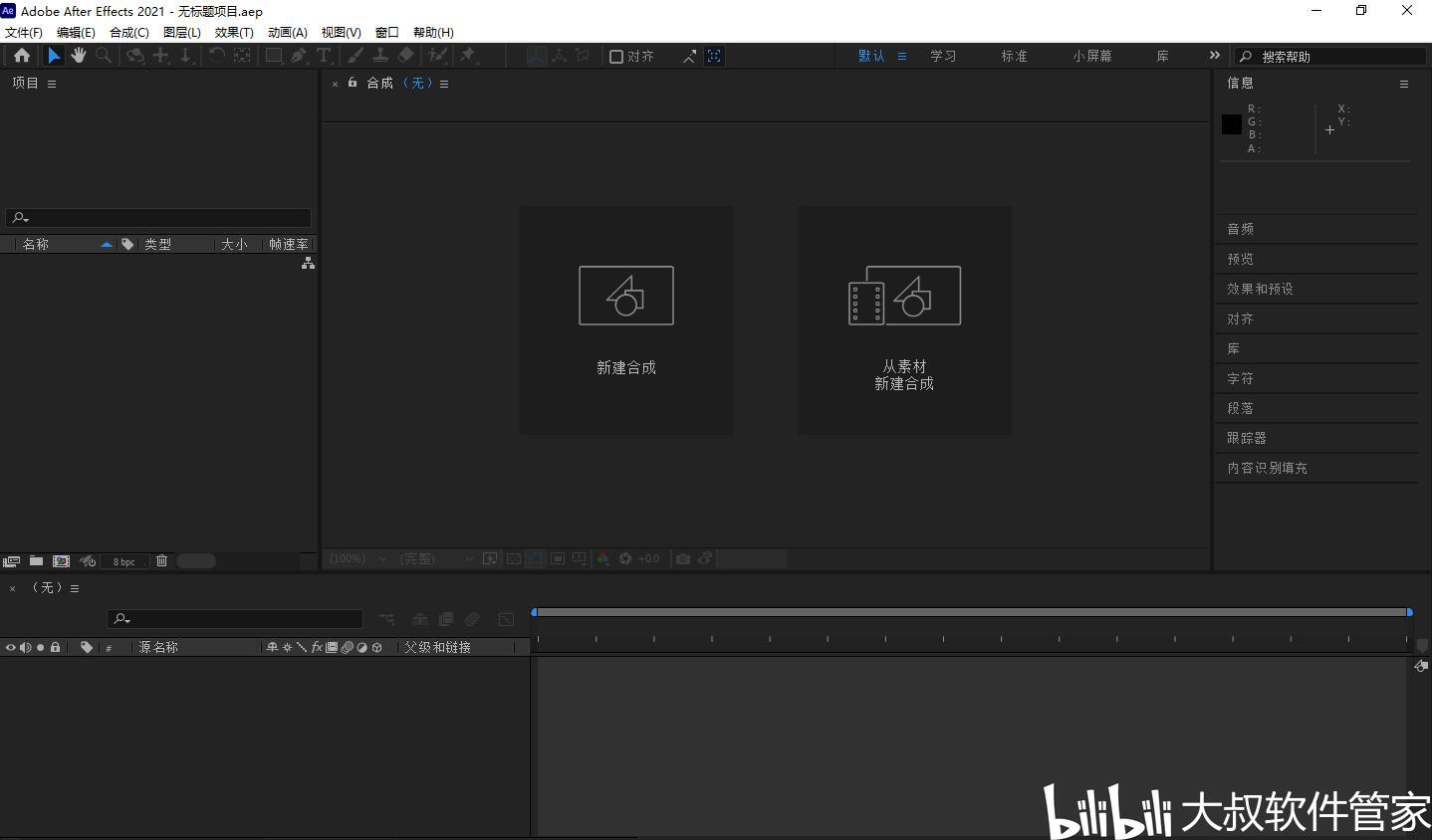Open the 图层(L) menu
This screenshot has height=840, width=1432.
pos(182,32)
